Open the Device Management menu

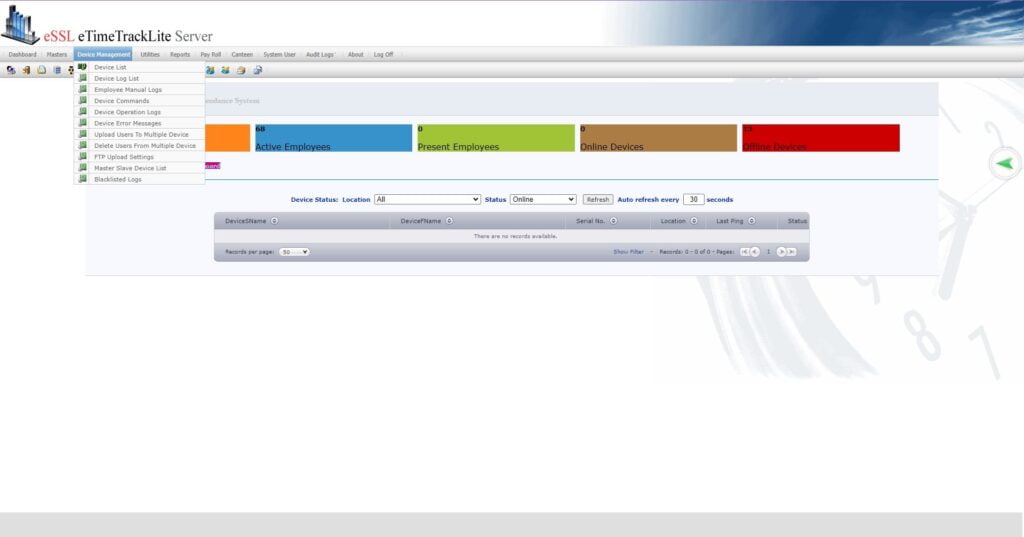click(x=103, y=54)
